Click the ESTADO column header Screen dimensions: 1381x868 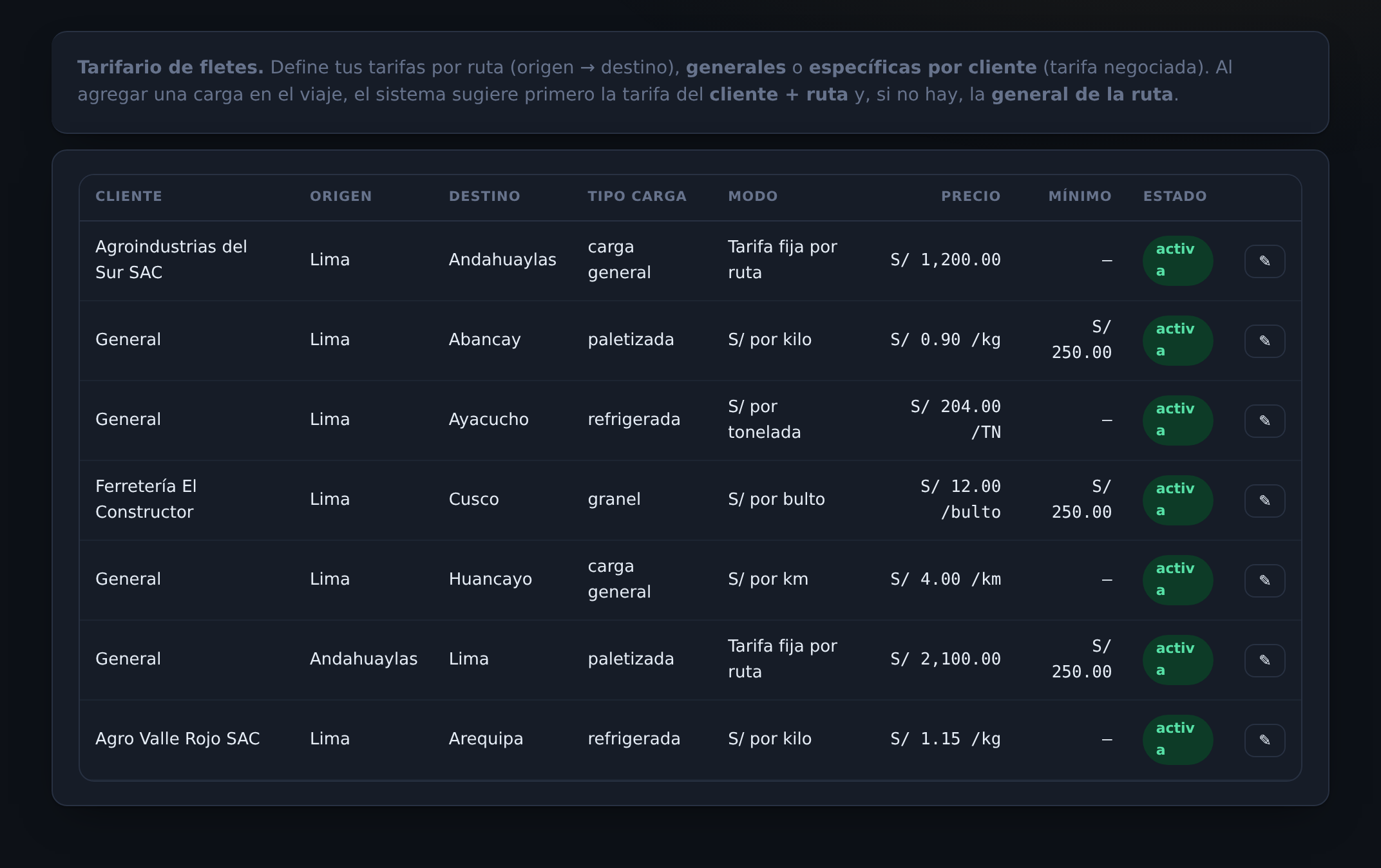(1175, 196)
